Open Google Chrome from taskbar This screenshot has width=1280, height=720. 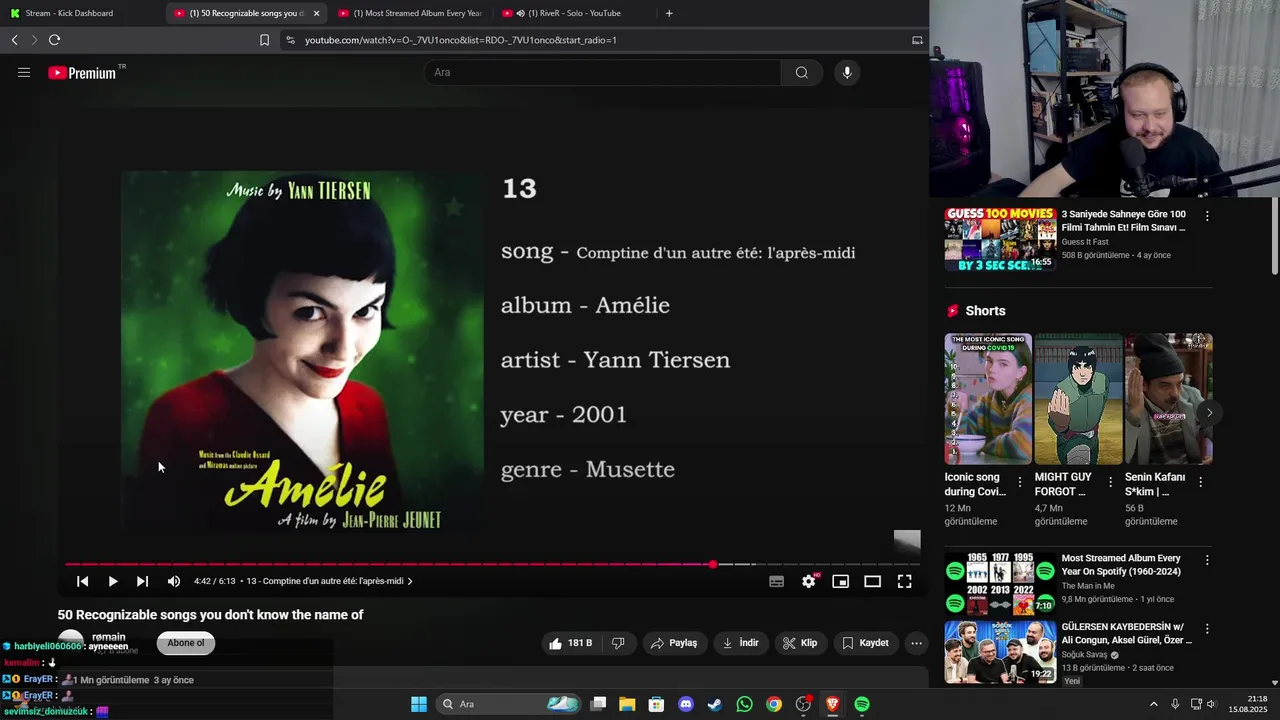[x=774, y=704]
